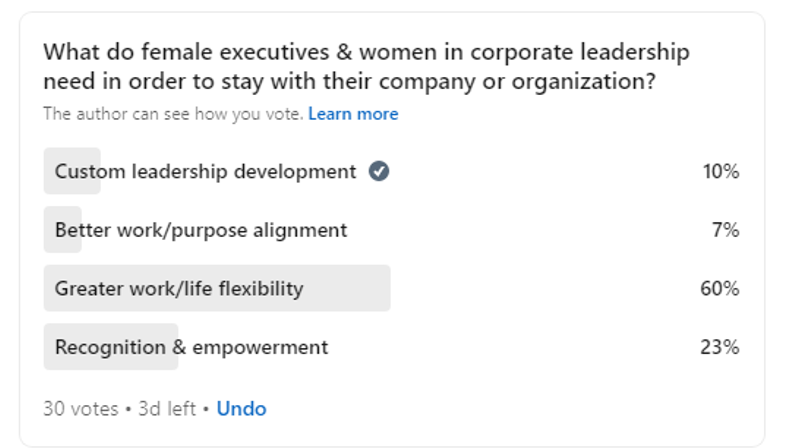Click the poll question's first line
Image resolution: width=786 pixels, height=448 pixels.
(366, 52)
